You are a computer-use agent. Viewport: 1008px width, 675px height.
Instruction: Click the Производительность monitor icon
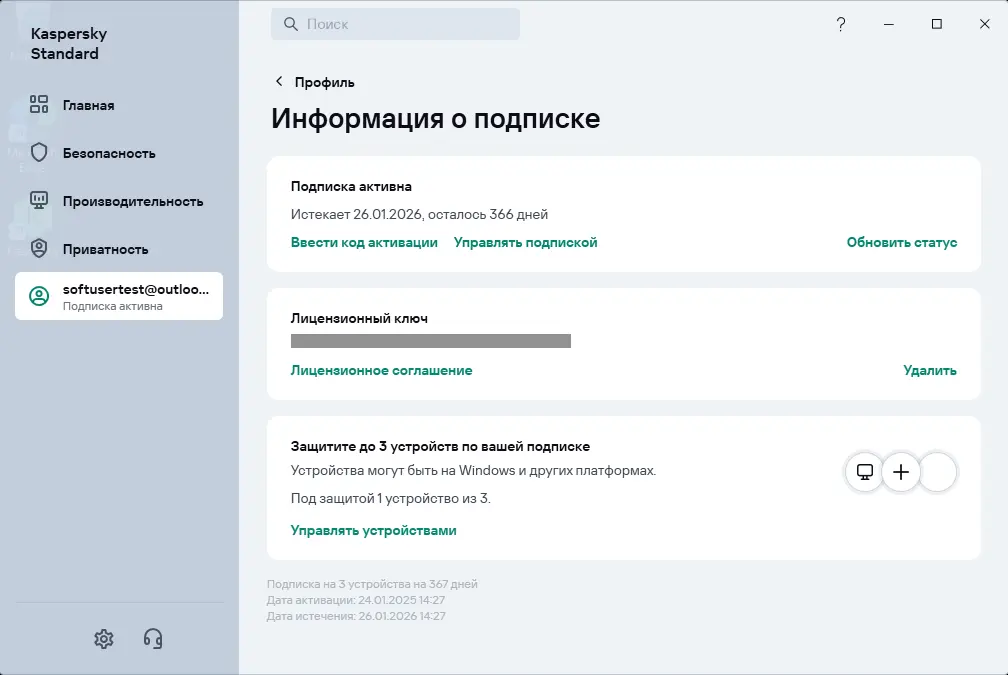pyautogui.click(x=39, y=201)
